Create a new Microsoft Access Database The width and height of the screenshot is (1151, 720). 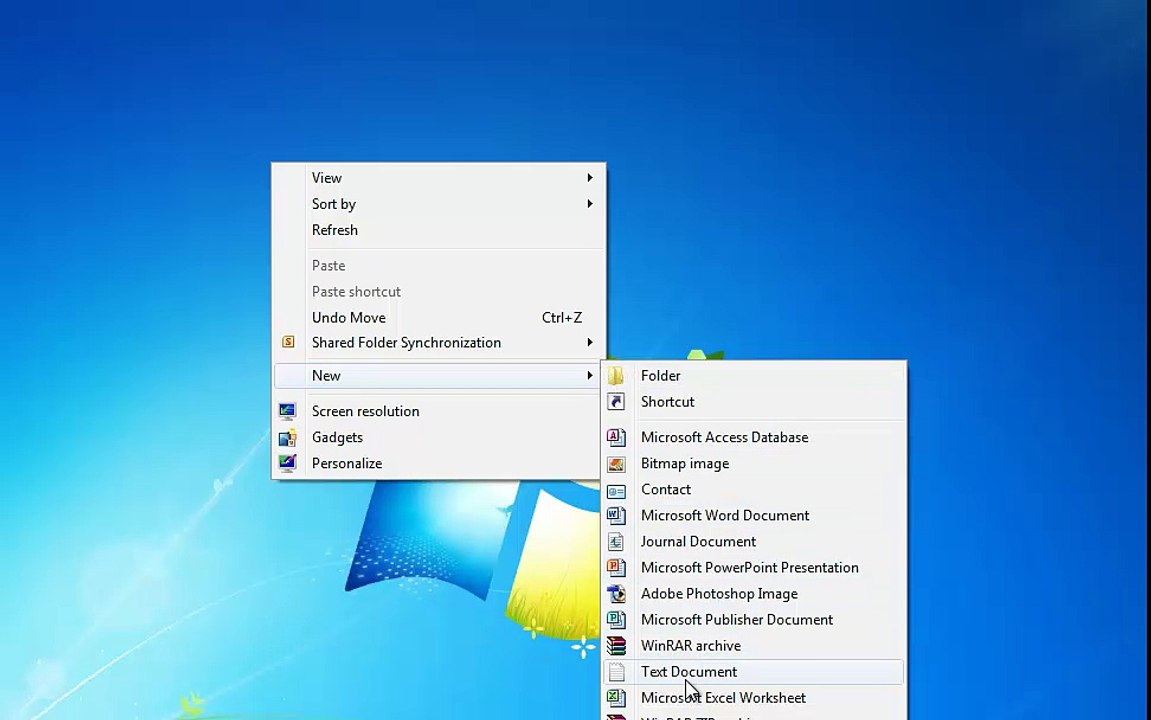tap(754, 437)
